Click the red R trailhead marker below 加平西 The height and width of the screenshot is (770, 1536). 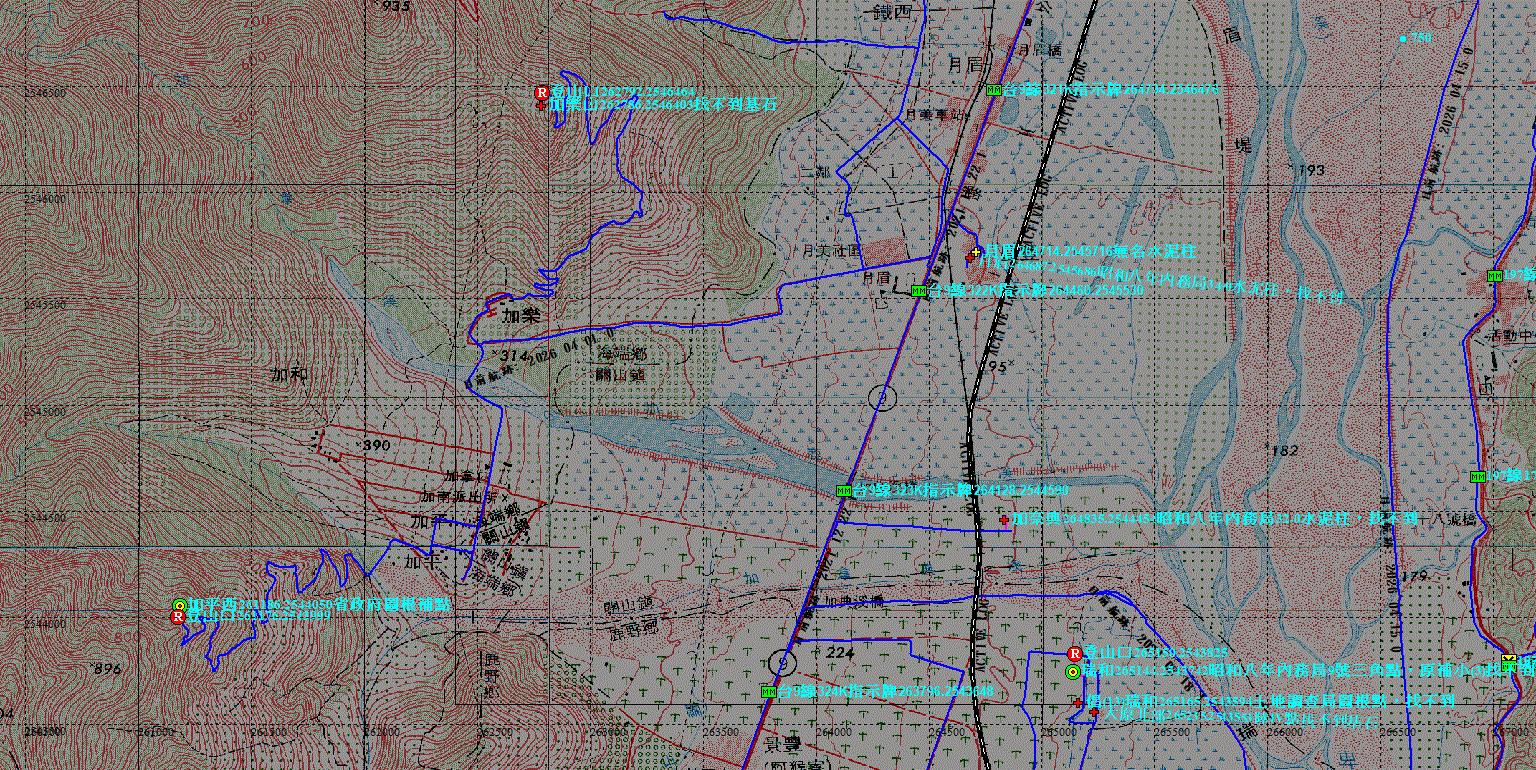178,618
